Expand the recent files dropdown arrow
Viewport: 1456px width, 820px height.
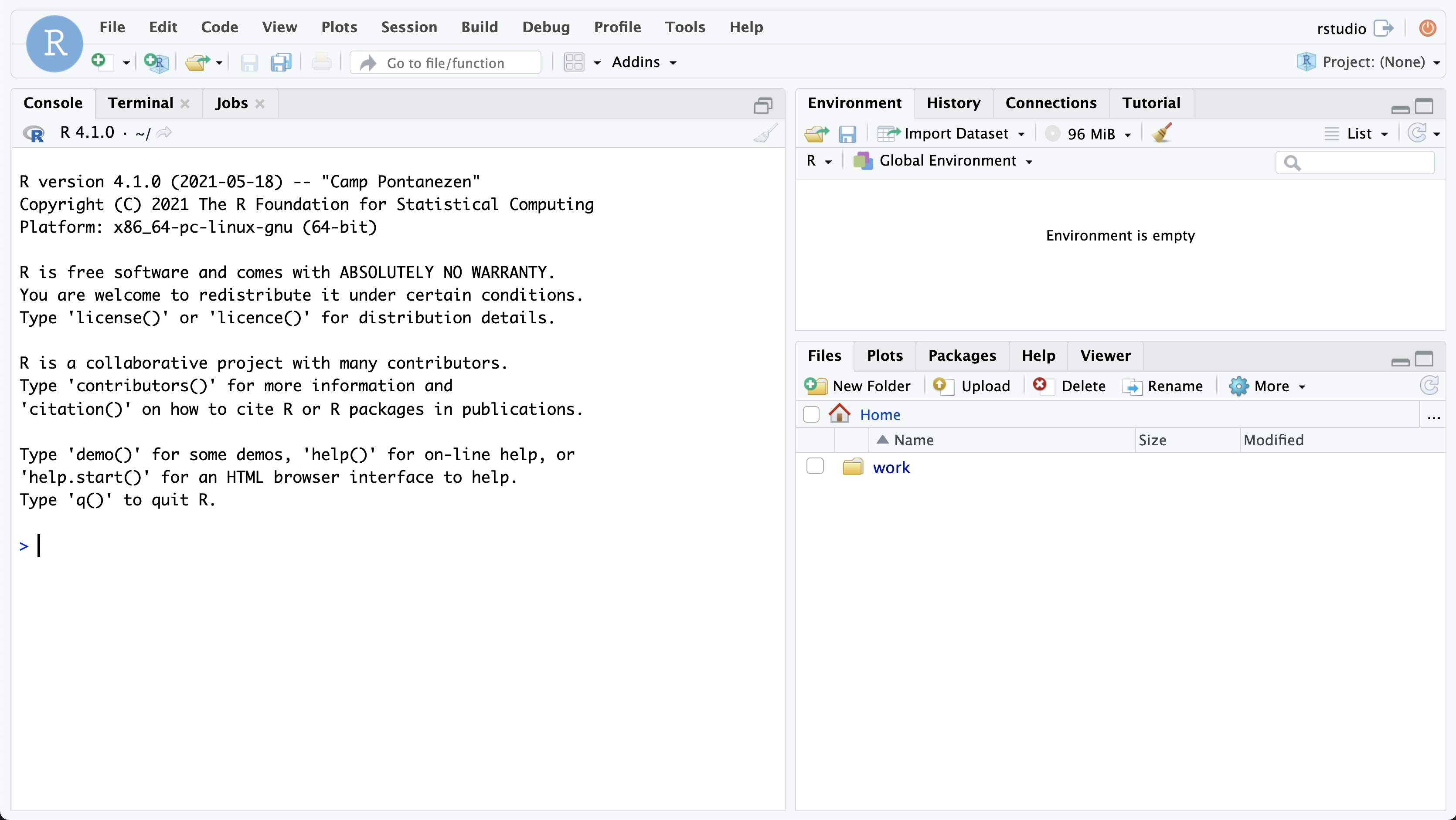(219, 63)
